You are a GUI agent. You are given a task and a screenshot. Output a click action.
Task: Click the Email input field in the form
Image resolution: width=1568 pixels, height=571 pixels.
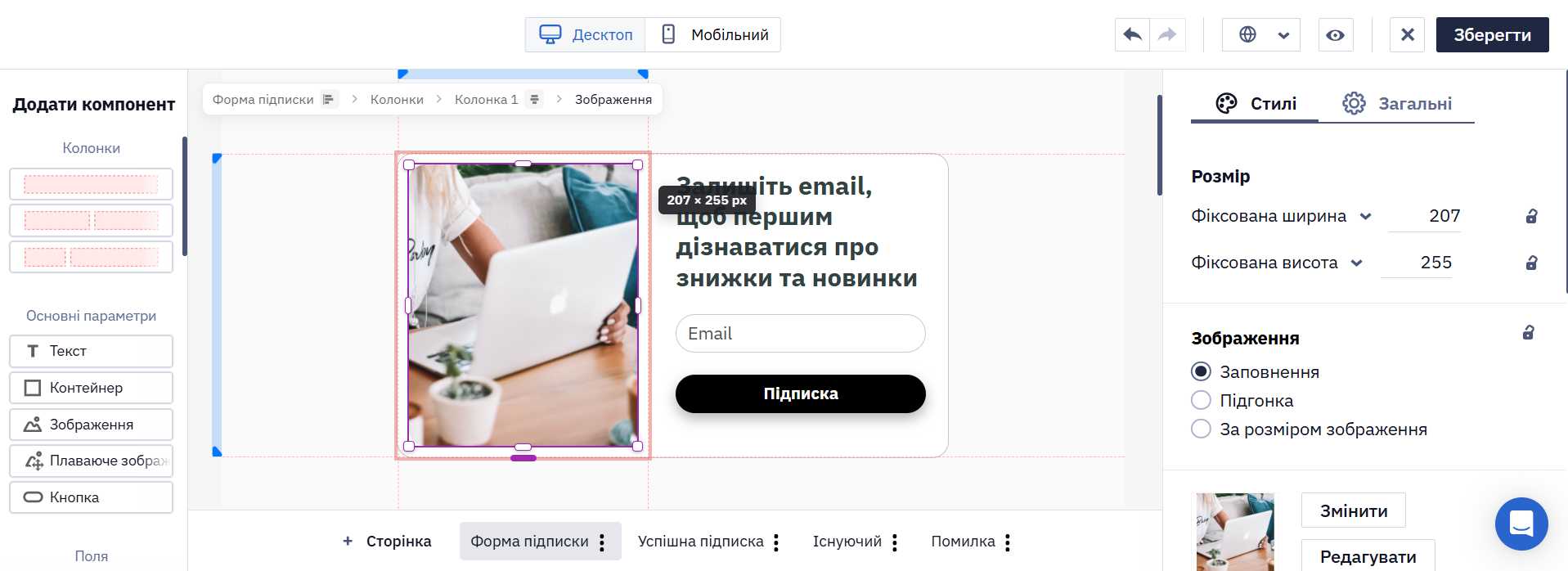coord(800,334)
